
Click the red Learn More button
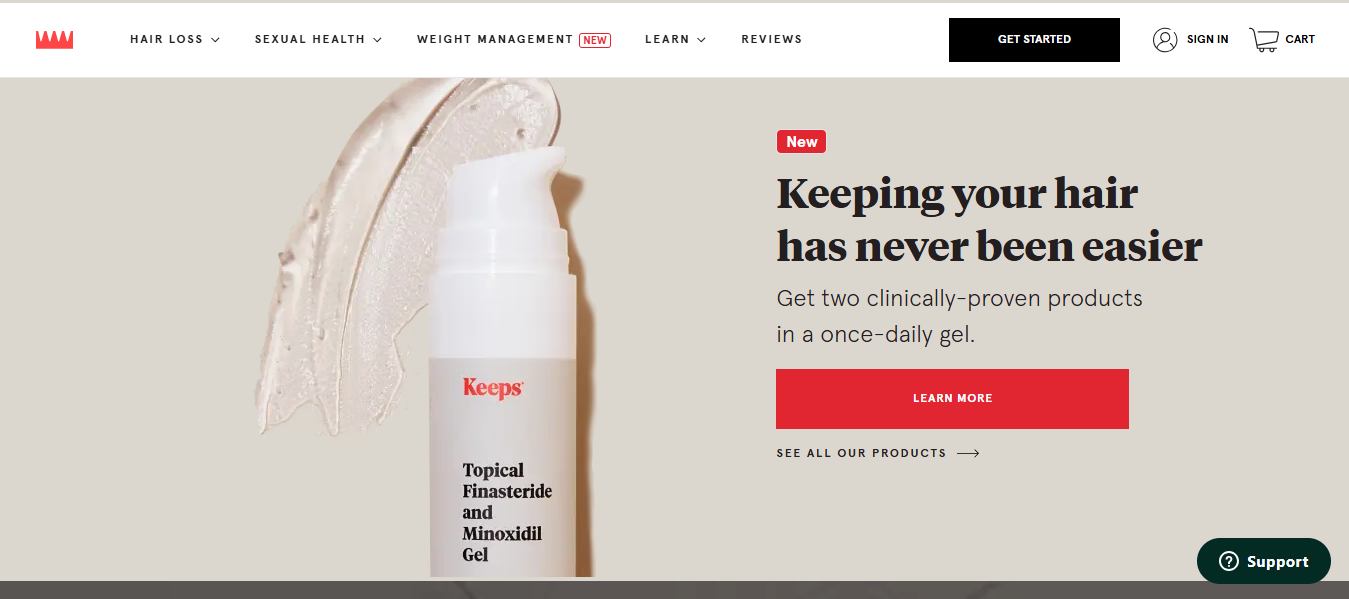pos(952,399)
